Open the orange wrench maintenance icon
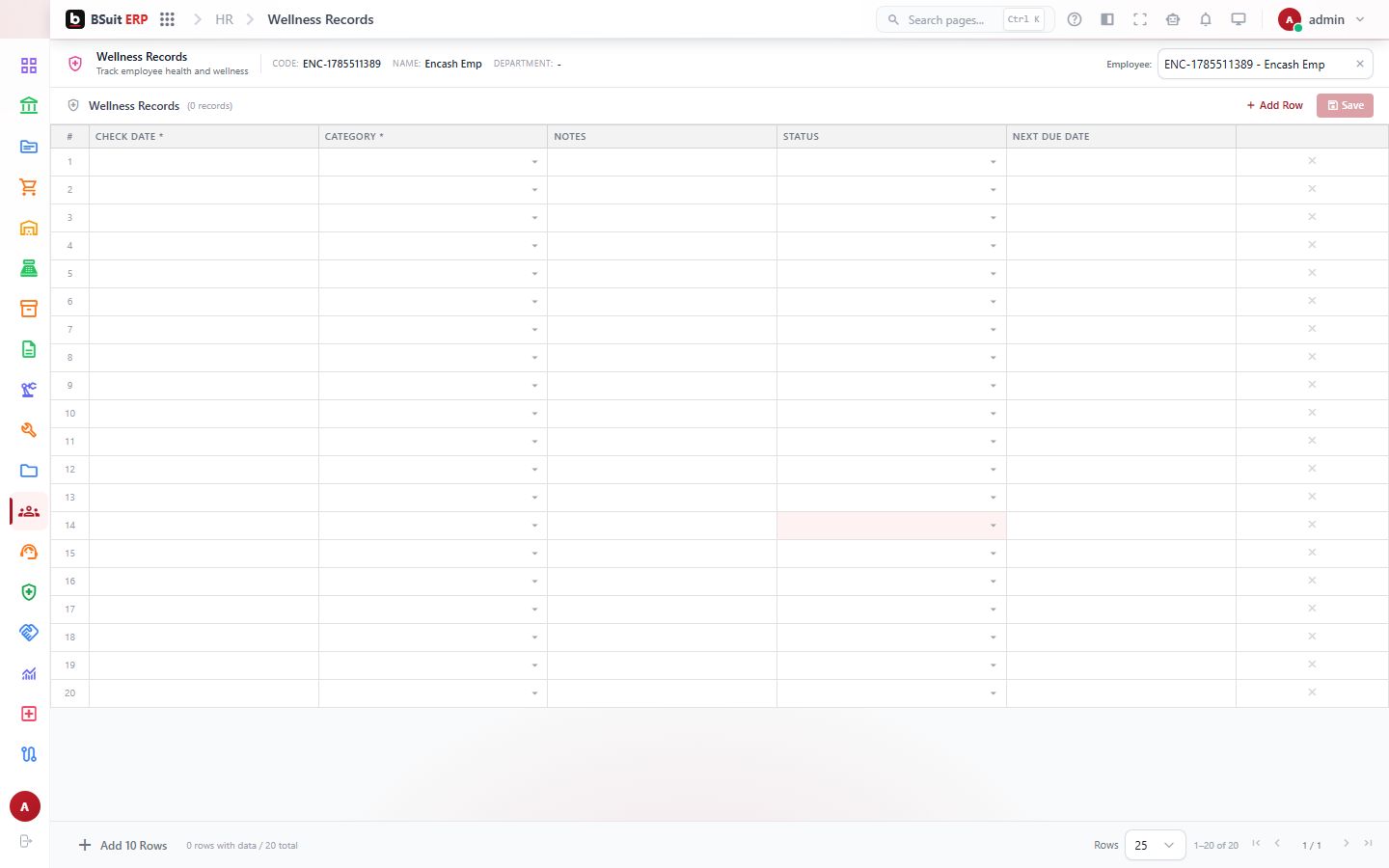The height and width of the screenshot is (868, 1389). coord(29,430)
